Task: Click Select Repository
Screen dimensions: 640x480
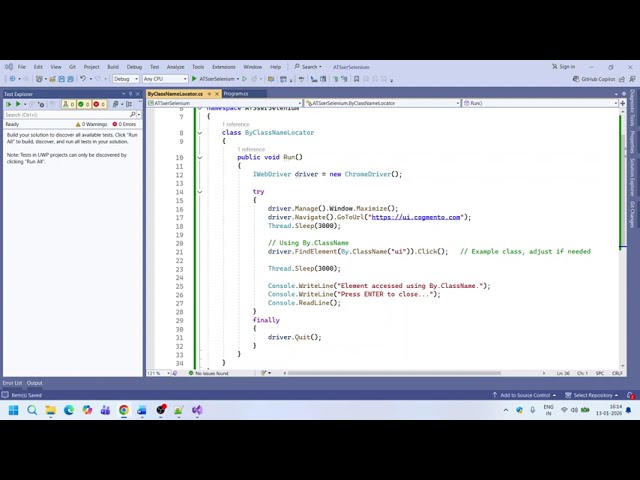Action: [591, 395]
